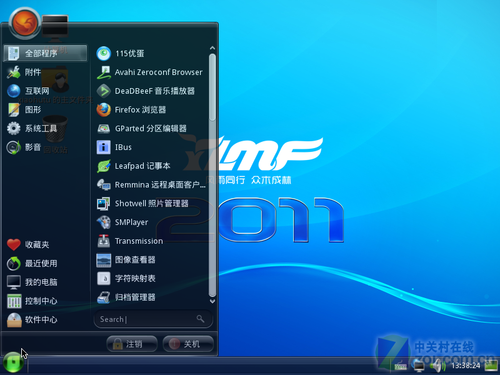Click the search magnifier icon
Image resolution: width=500 pixels, height=375 pixels.
[200, 319]
